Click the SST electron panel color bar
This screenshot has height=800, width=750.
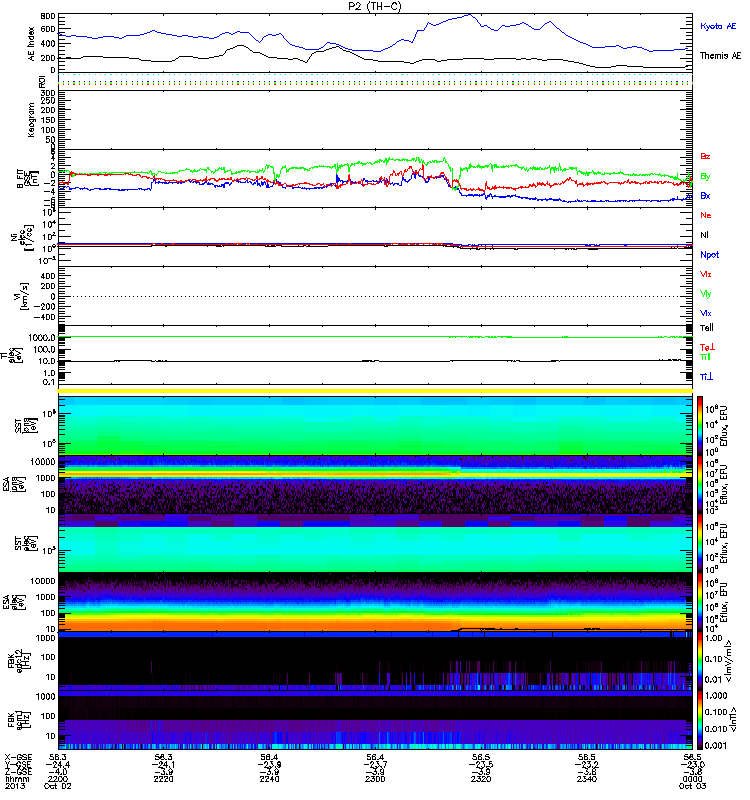coord(700,543)
